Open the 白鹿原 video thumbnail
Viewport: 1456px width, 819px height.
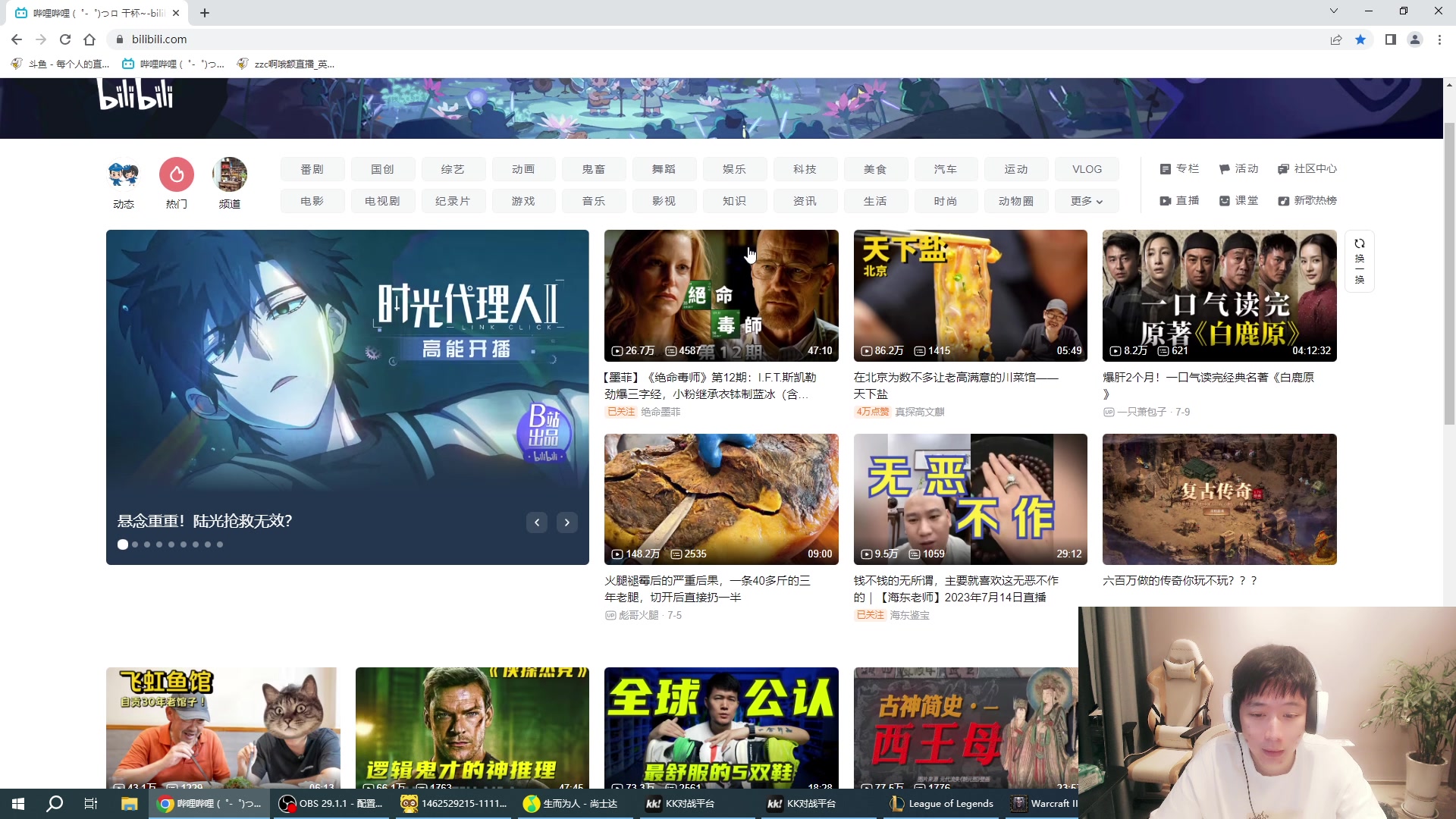tap(1219, 296)
